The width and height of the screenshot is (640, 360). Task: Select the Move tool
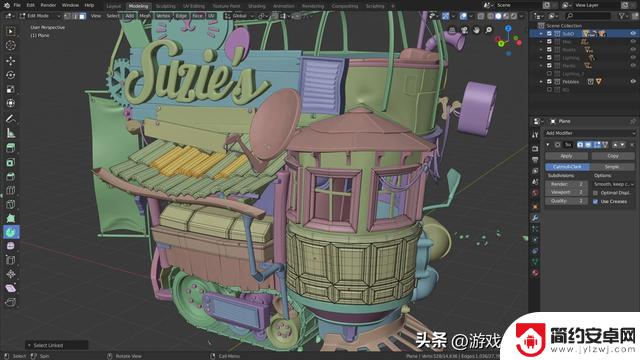(x=11, y=61)
